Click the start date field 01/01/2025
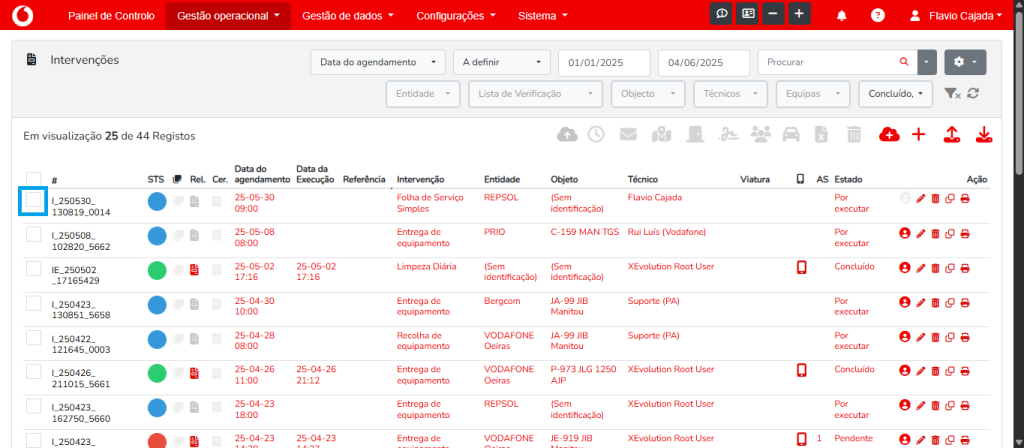This screenshot has width=1024, height=448. [x=604, y=63]
